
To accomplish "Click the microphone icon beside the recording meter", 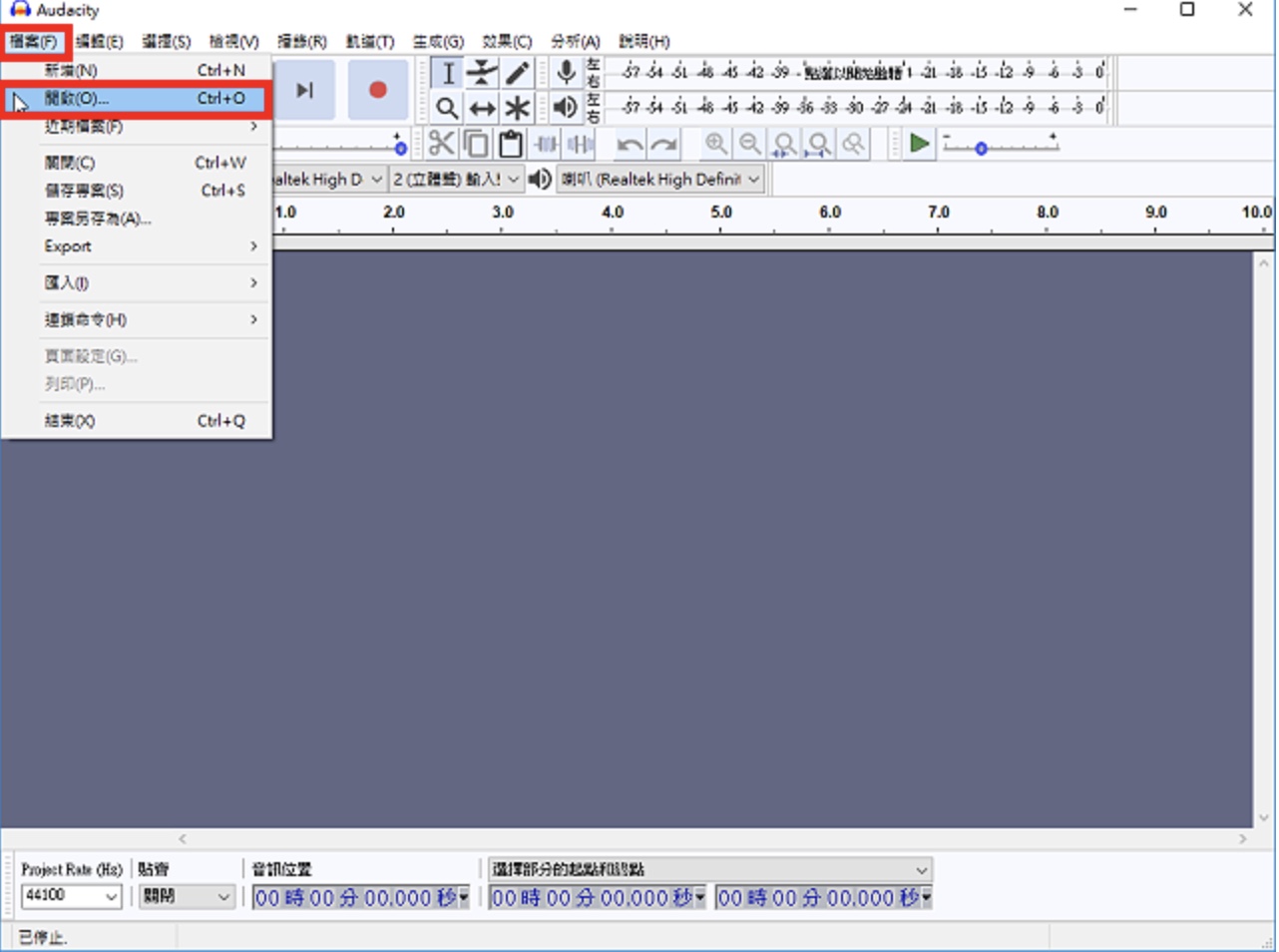I will [566, 72].
